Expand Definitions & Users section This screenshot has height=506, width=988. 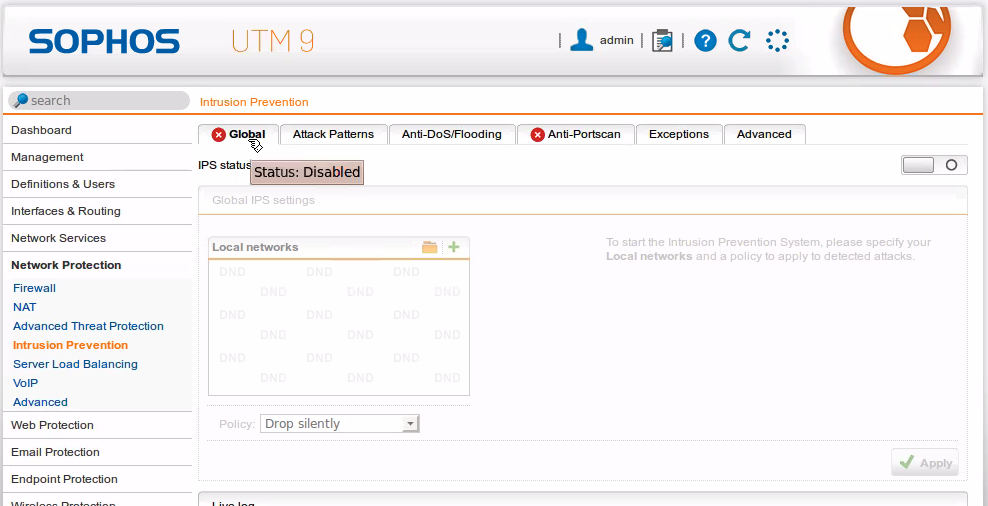pos(98,184)
